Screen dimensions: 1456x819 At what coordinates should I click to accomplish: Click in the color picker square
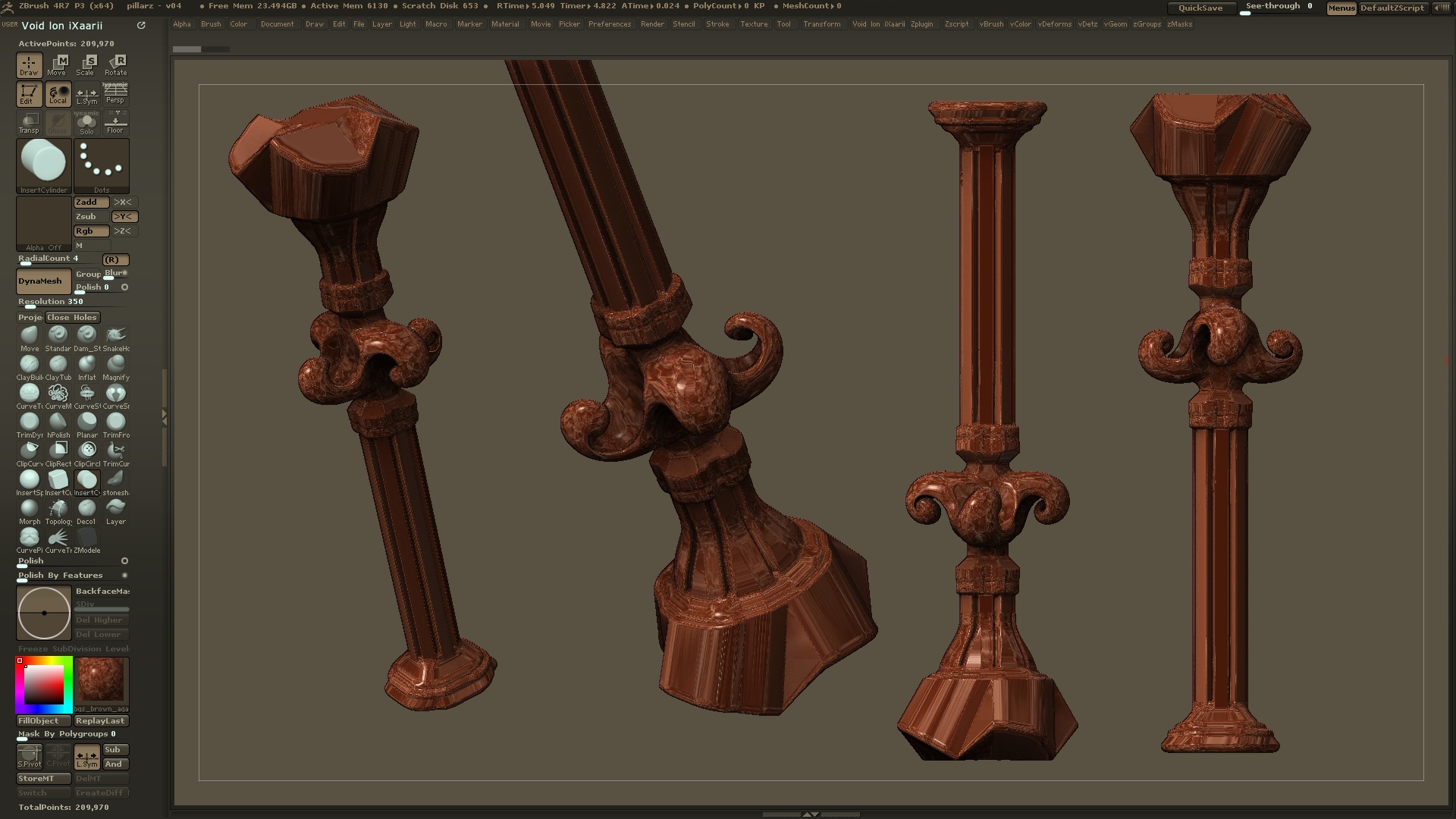[x=43, y=685]
